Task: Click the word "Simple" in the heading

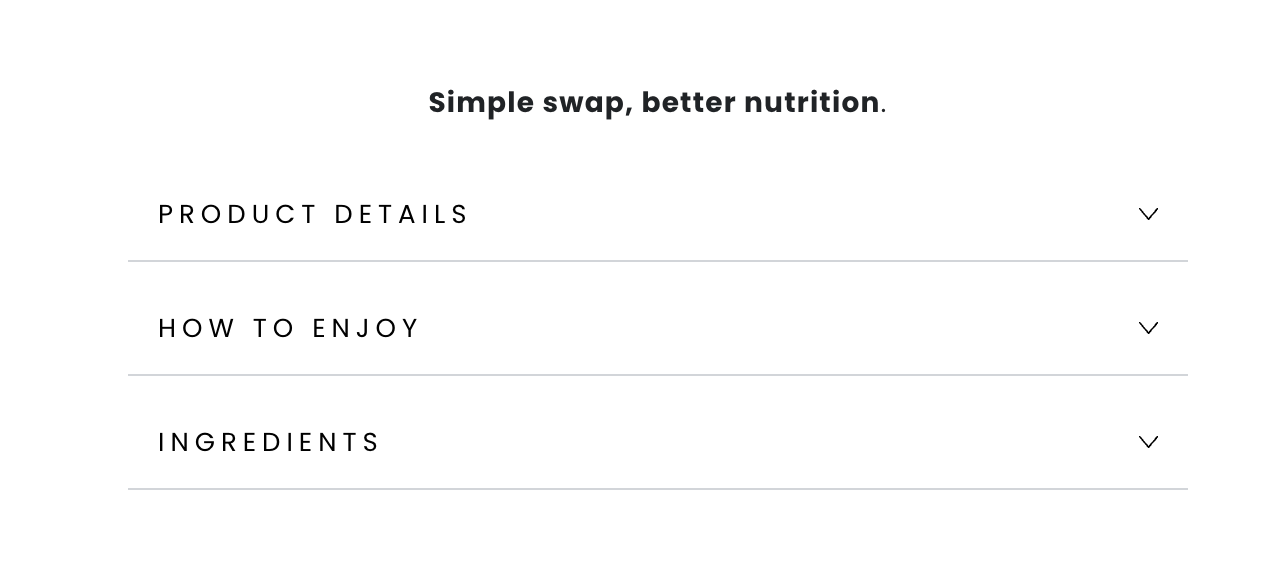Action: 481,102
